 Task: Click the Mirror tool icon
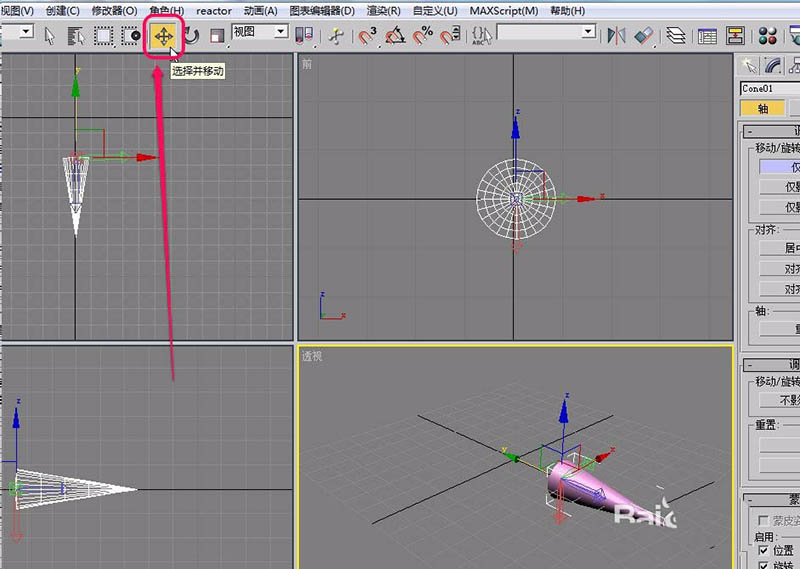pos(615,36)
